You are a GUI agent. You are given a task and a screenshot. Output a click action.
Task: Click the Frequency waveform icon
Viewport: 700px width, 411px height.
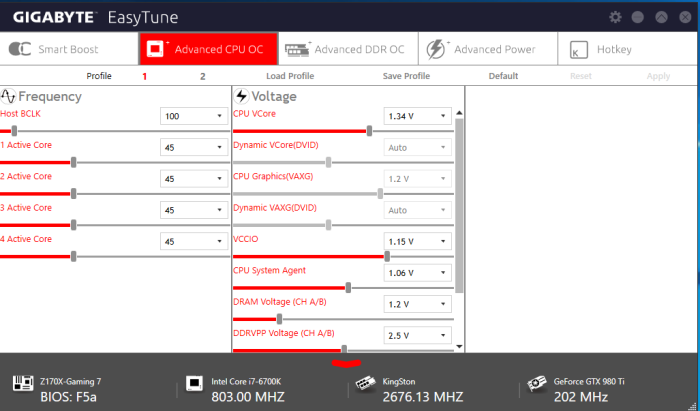(8, 96)
